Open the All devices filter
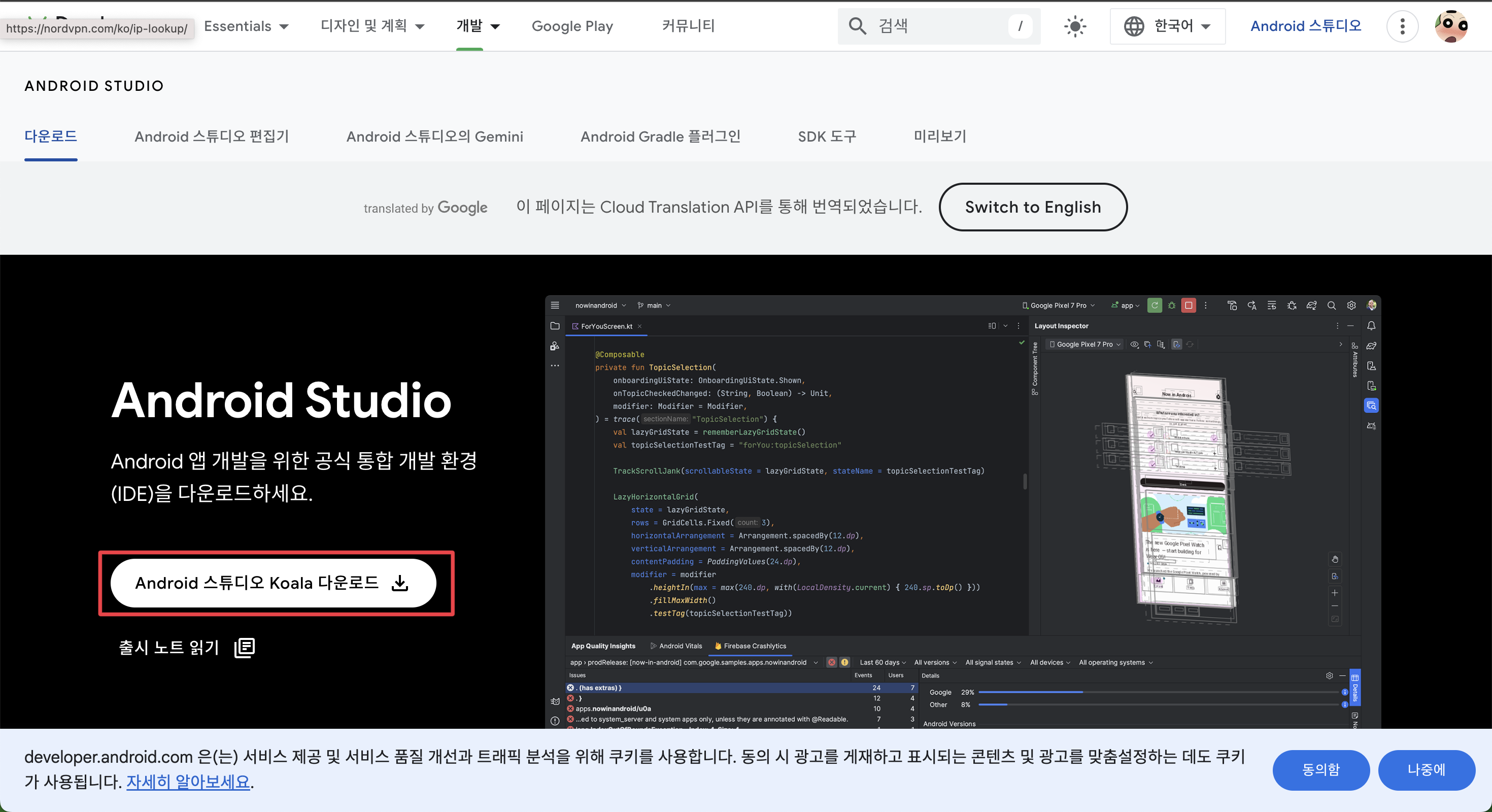The height and width of the screenshot is (812, 1492). click(x=1049, y=662)
